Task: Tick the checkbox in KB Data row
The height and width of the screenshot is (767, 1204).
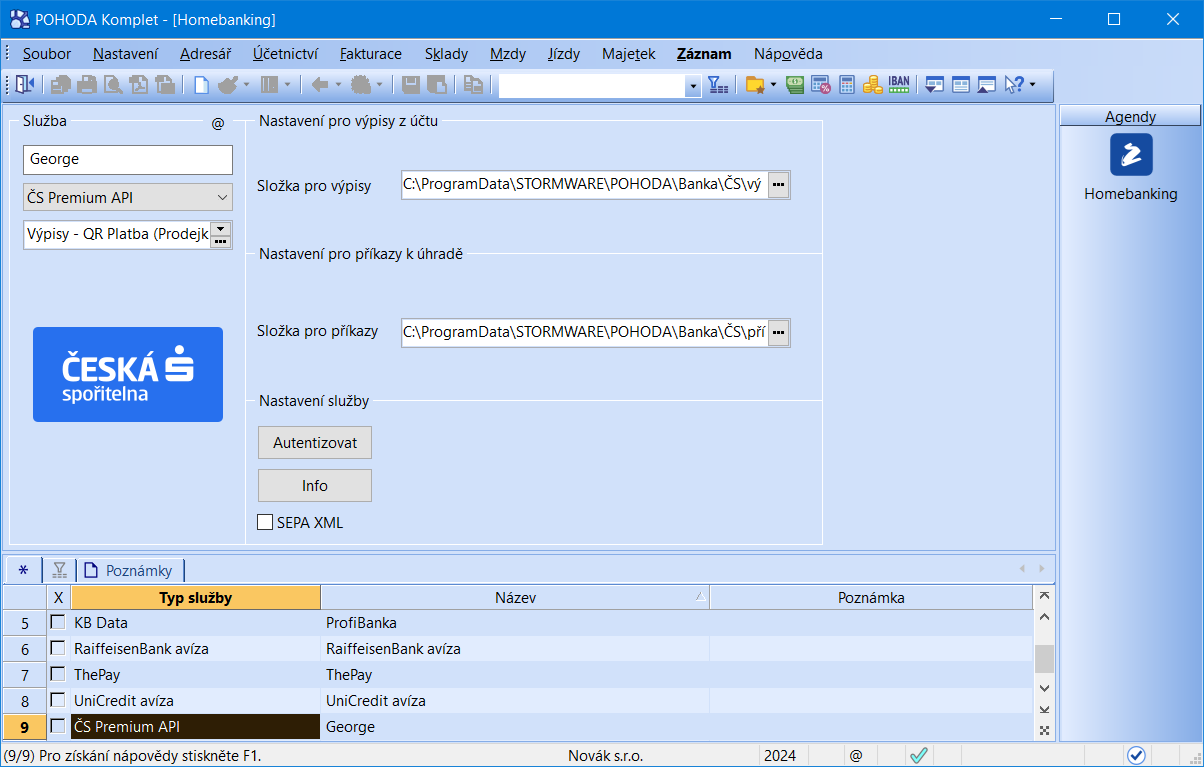Action: [x=58, y=622]
